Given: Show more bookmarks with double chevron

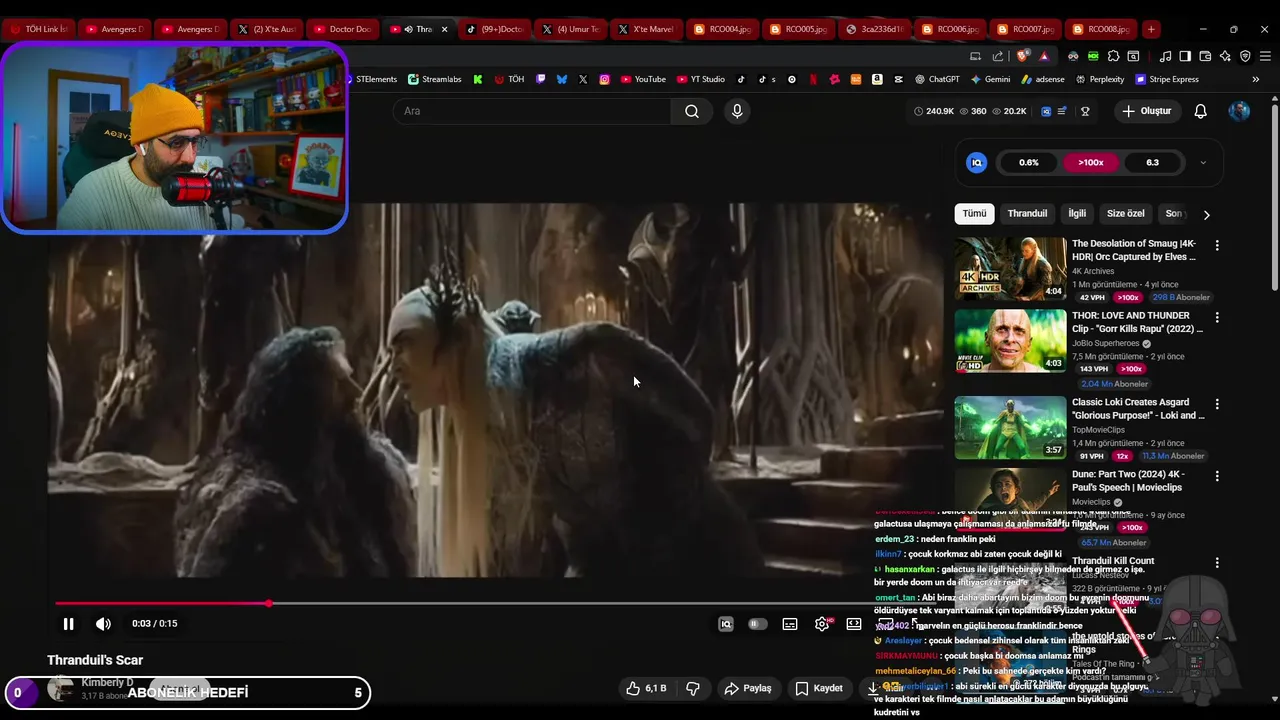Looking at the screenshot, I should (1256, 79).
